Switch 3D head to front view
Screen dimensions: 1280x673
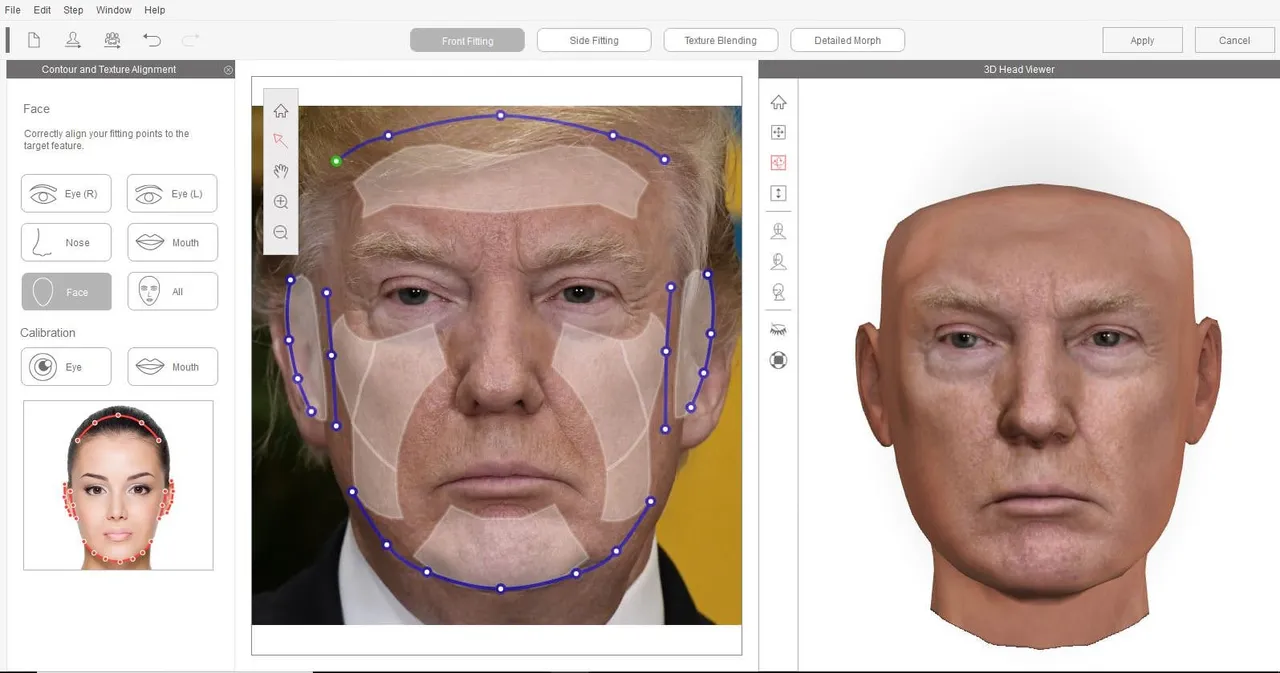tap(778, 231)
